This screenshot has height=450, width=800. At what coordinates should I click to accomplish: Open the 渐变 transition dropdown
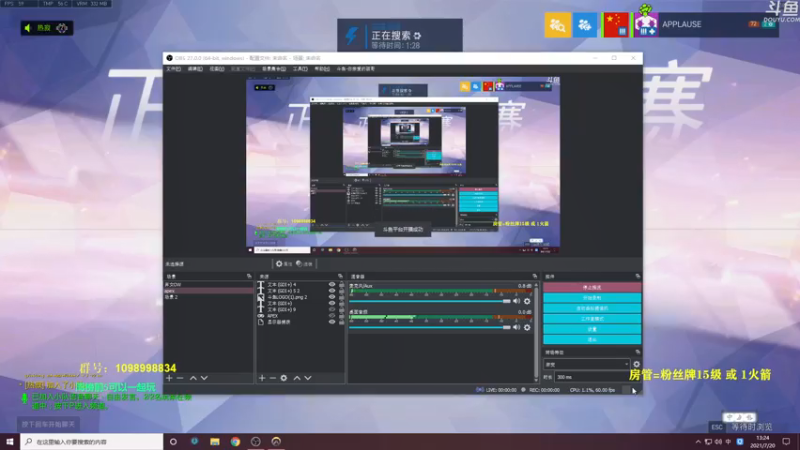[587, 364]
